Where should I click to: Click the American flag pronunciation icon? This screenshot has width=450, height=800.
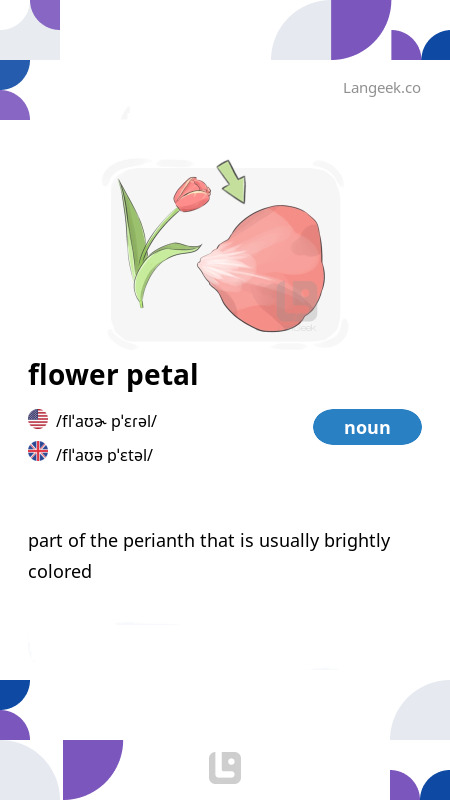coord(38,419)
